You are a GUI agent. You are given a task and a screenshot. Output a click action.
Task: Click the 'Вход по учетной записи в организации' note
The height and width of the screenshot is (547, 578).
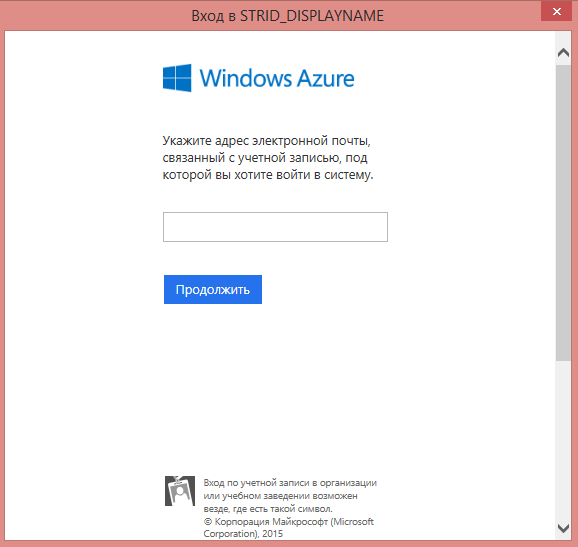pyautogui.click(x=290, y=495)
